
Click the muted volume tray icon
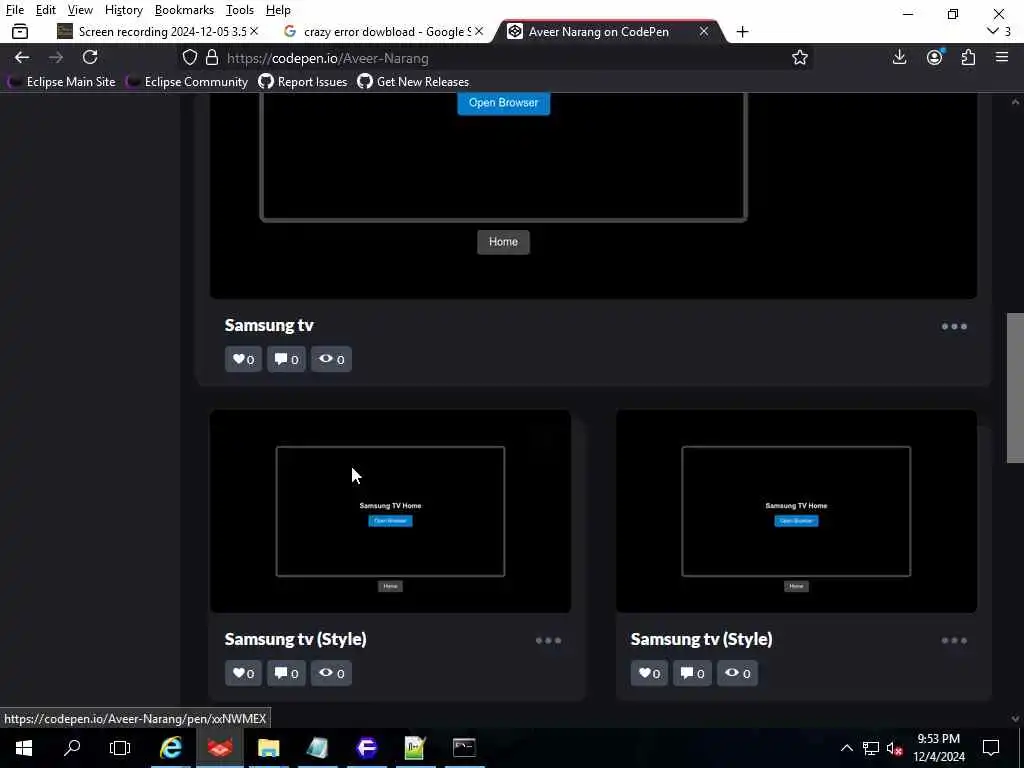[x=895, y=748]
